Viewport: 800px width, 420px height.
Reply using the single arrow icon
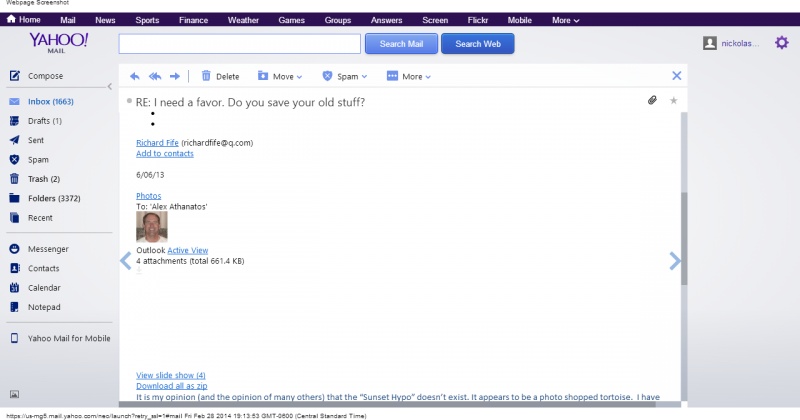coord(134,76)
